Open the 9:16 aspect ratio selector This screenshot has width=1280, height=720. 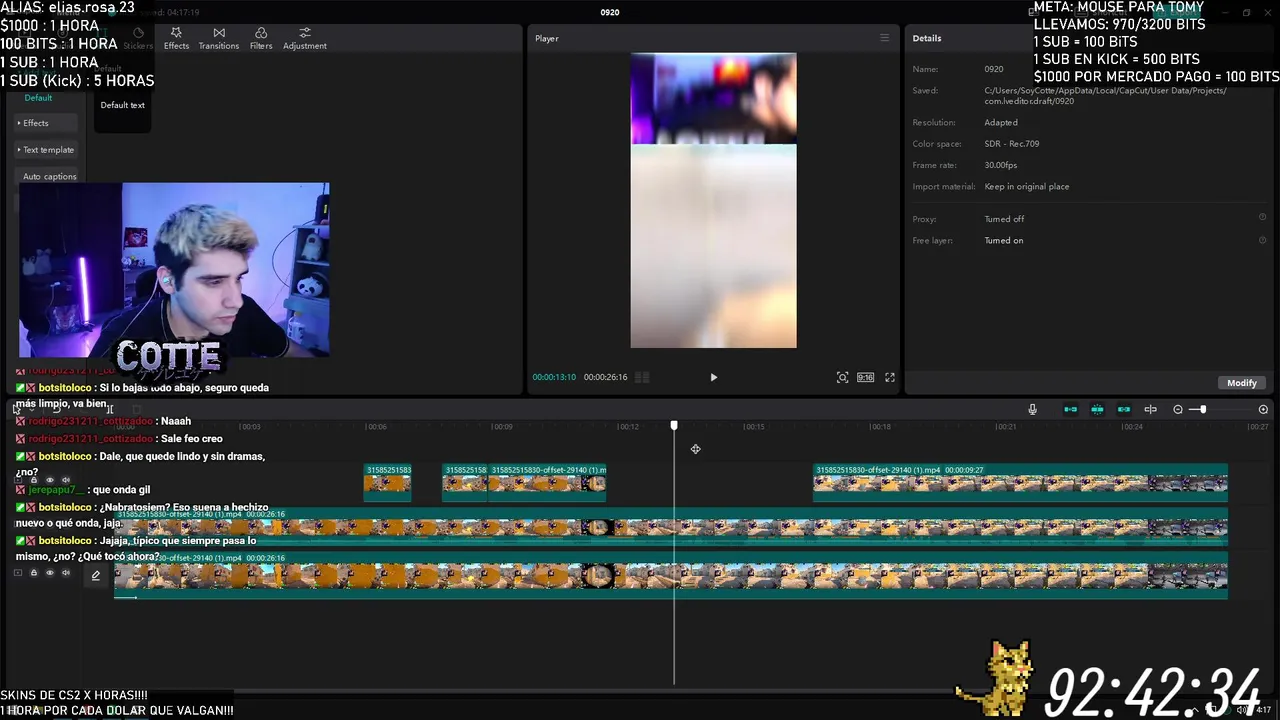865,377
